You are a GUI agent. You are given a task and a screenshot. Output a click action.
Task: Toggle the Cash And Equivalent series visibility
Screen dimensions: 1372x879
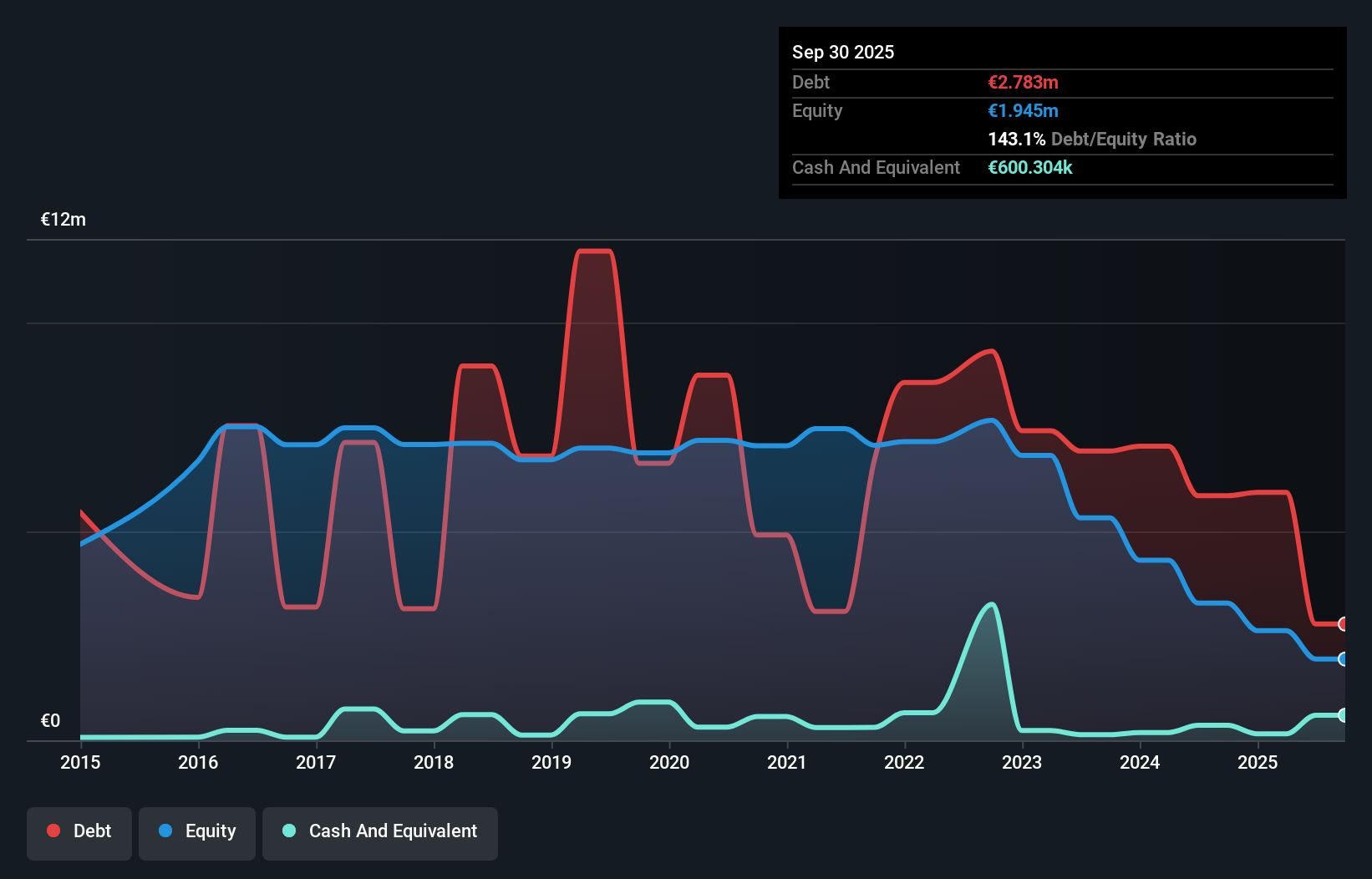[x=380, y=831]
